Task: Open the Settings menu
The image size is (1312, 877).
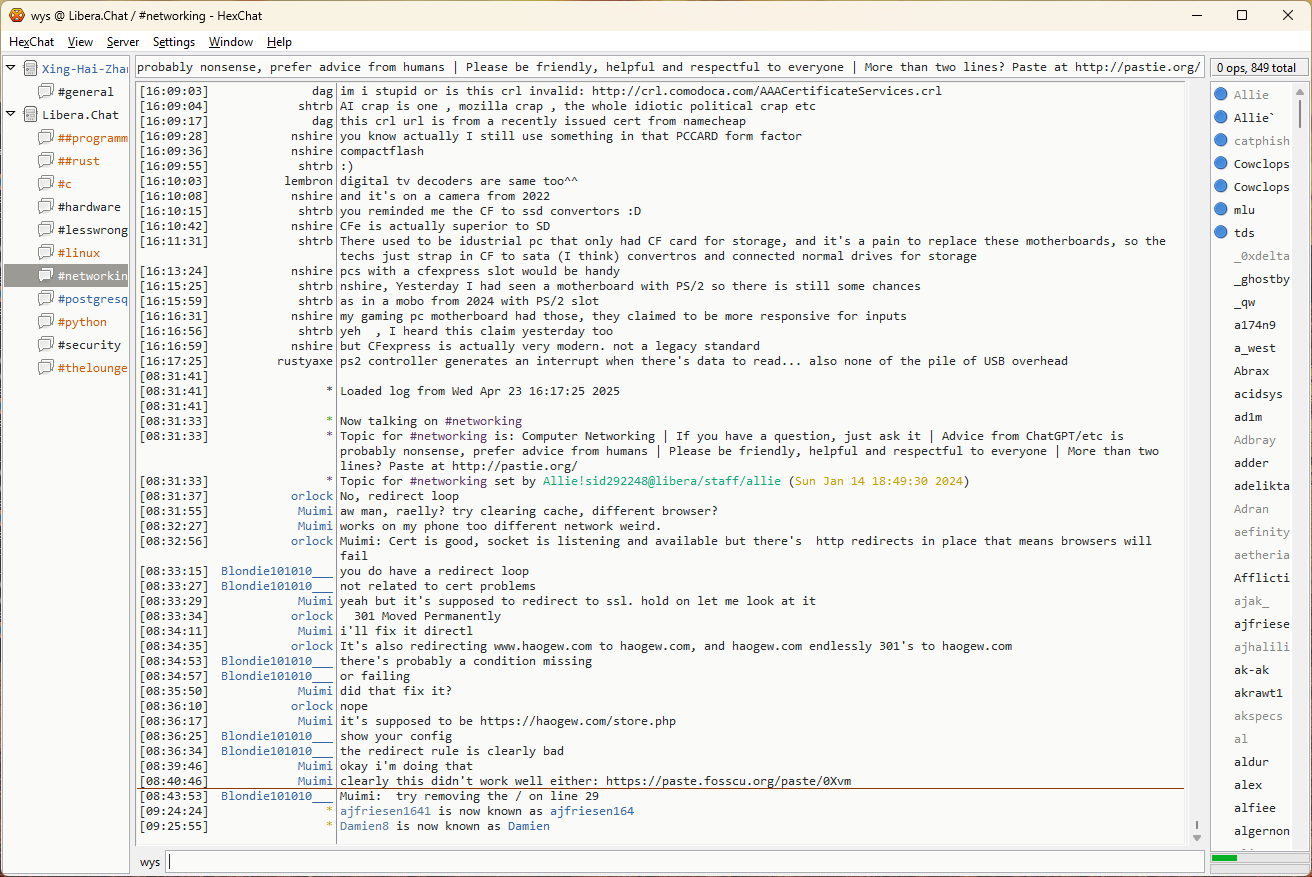Action: tap(174, 42)
